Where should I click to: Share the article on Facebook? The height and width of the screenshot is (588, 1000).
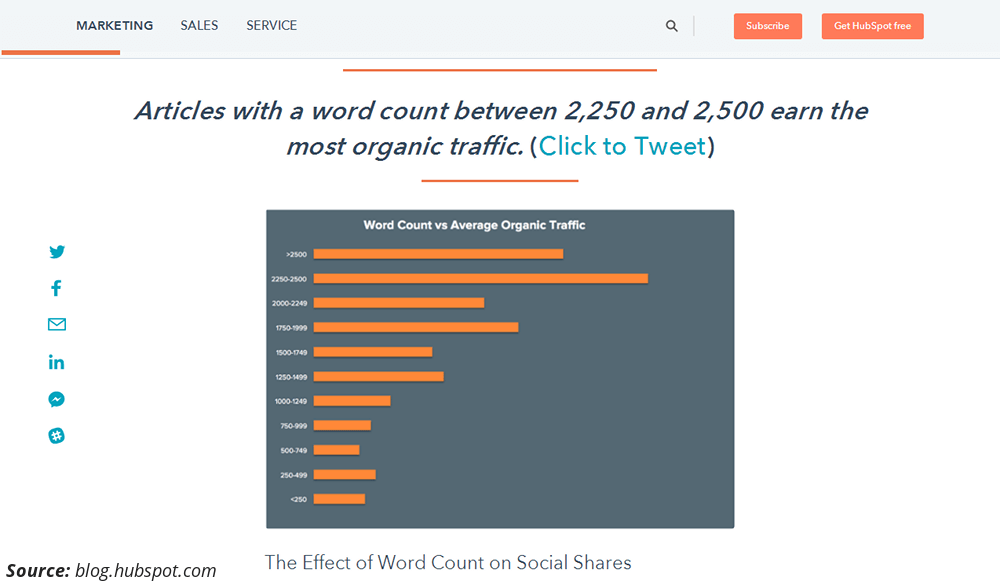[x=56, y=288]
